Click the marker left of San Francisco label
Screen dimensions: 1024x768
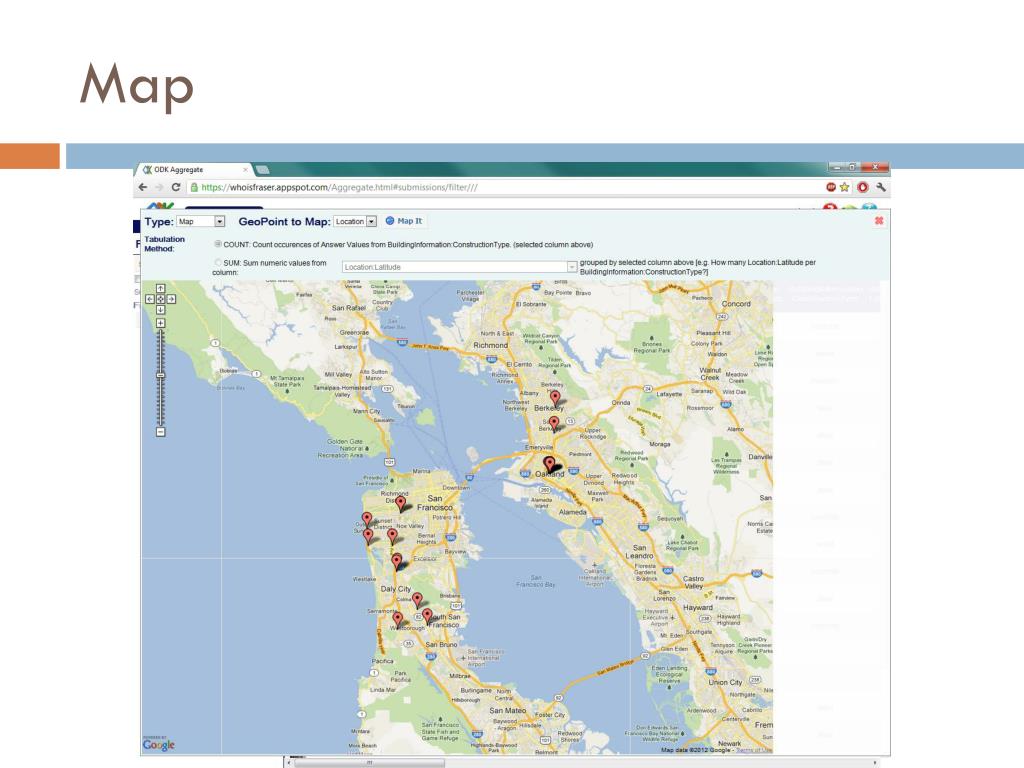point(400,504)
